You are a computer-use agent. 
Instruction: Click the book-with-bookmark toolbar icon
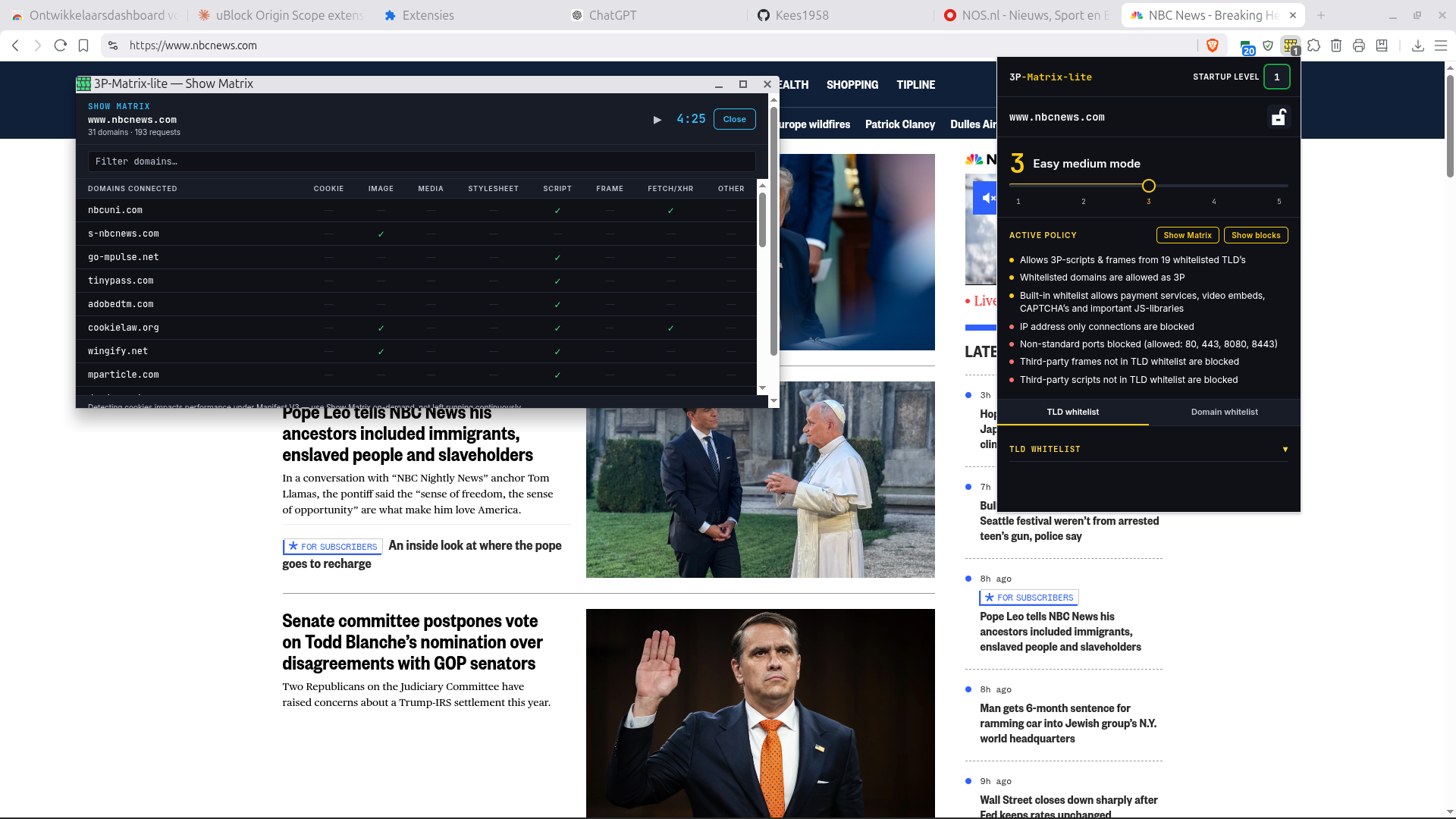click(x=1382, y=45)
